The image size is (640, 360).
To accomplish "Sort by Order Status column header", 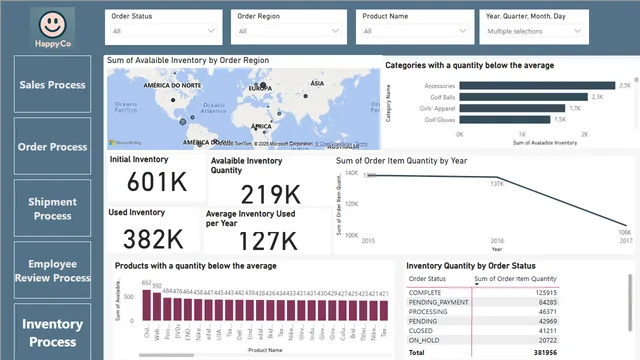I will [x=427, y=279].
